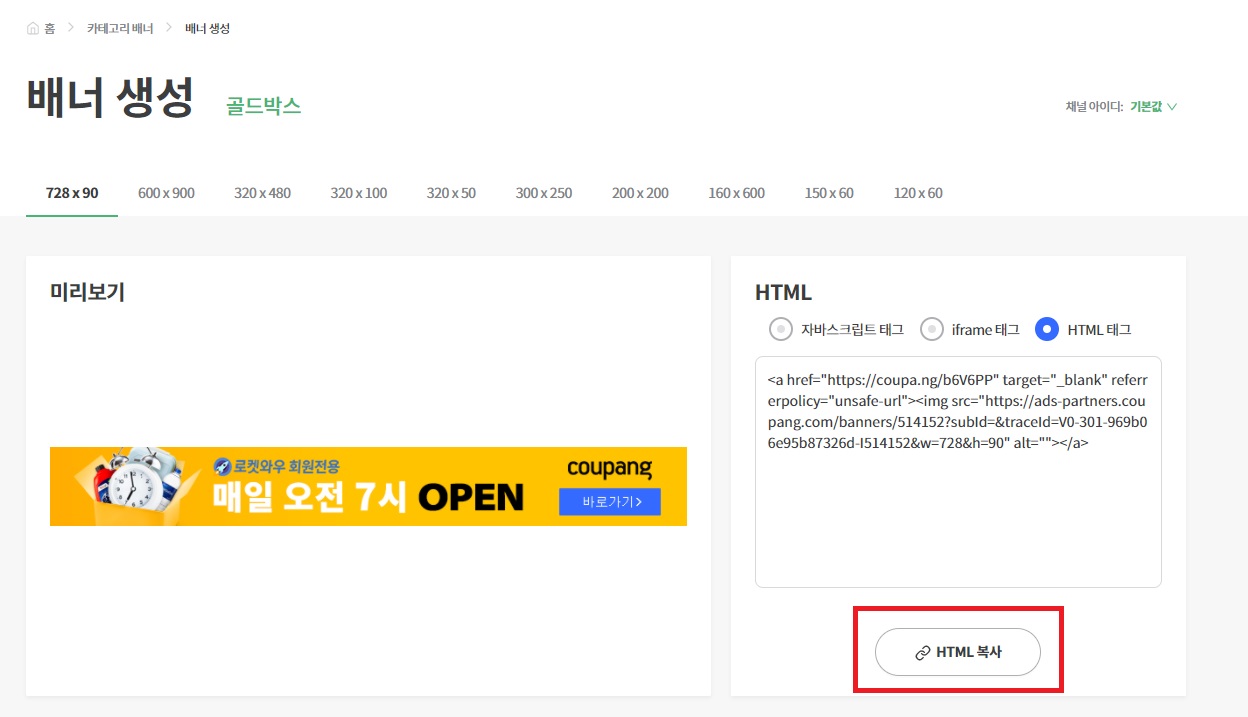Viewport: 1248px width, 717px height.
Task: Select the 728 x 90 size tab
Action: click(72, 193)
